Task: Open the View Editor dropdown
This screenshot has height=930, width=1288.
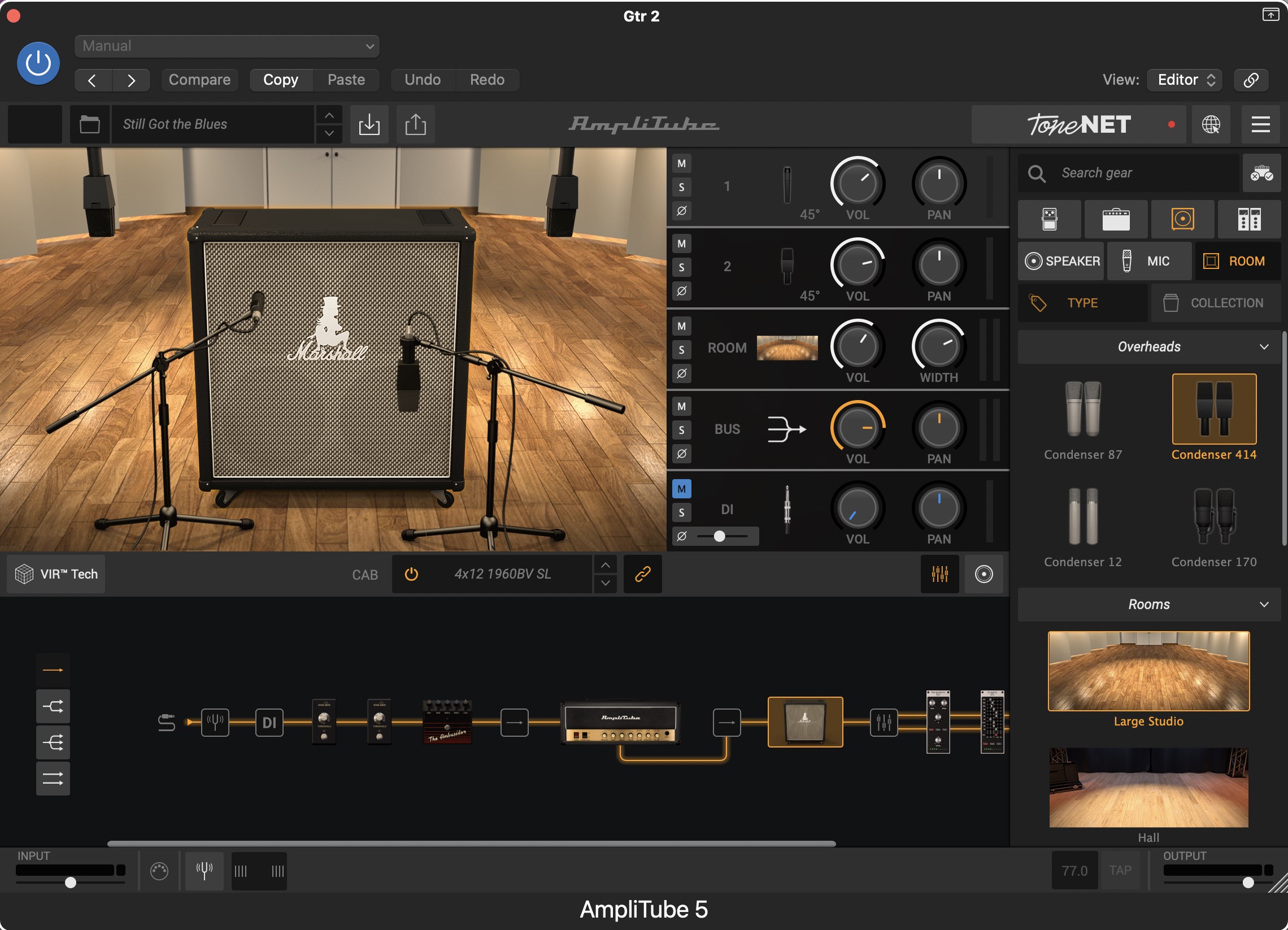Action: [x=1184, y=80]
